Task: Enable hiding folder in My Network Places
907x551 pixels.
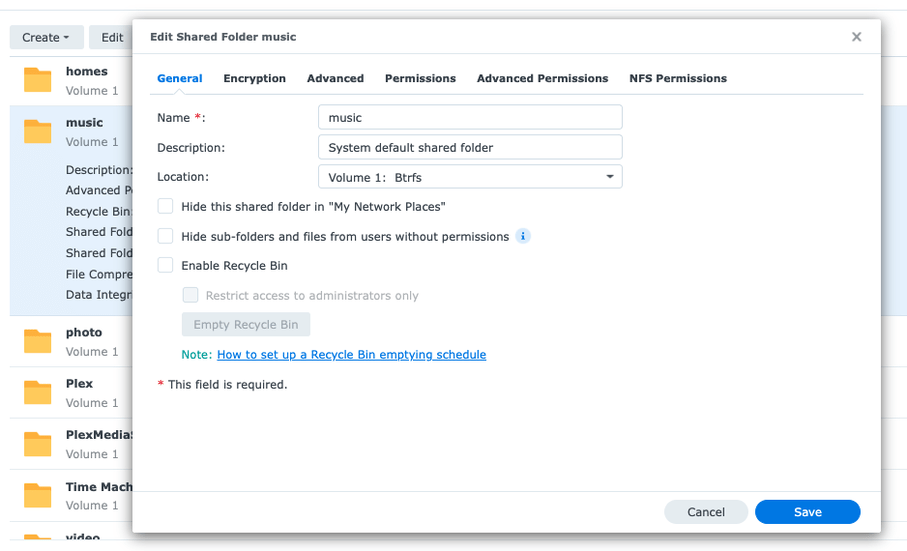Action: click(166, 207)
